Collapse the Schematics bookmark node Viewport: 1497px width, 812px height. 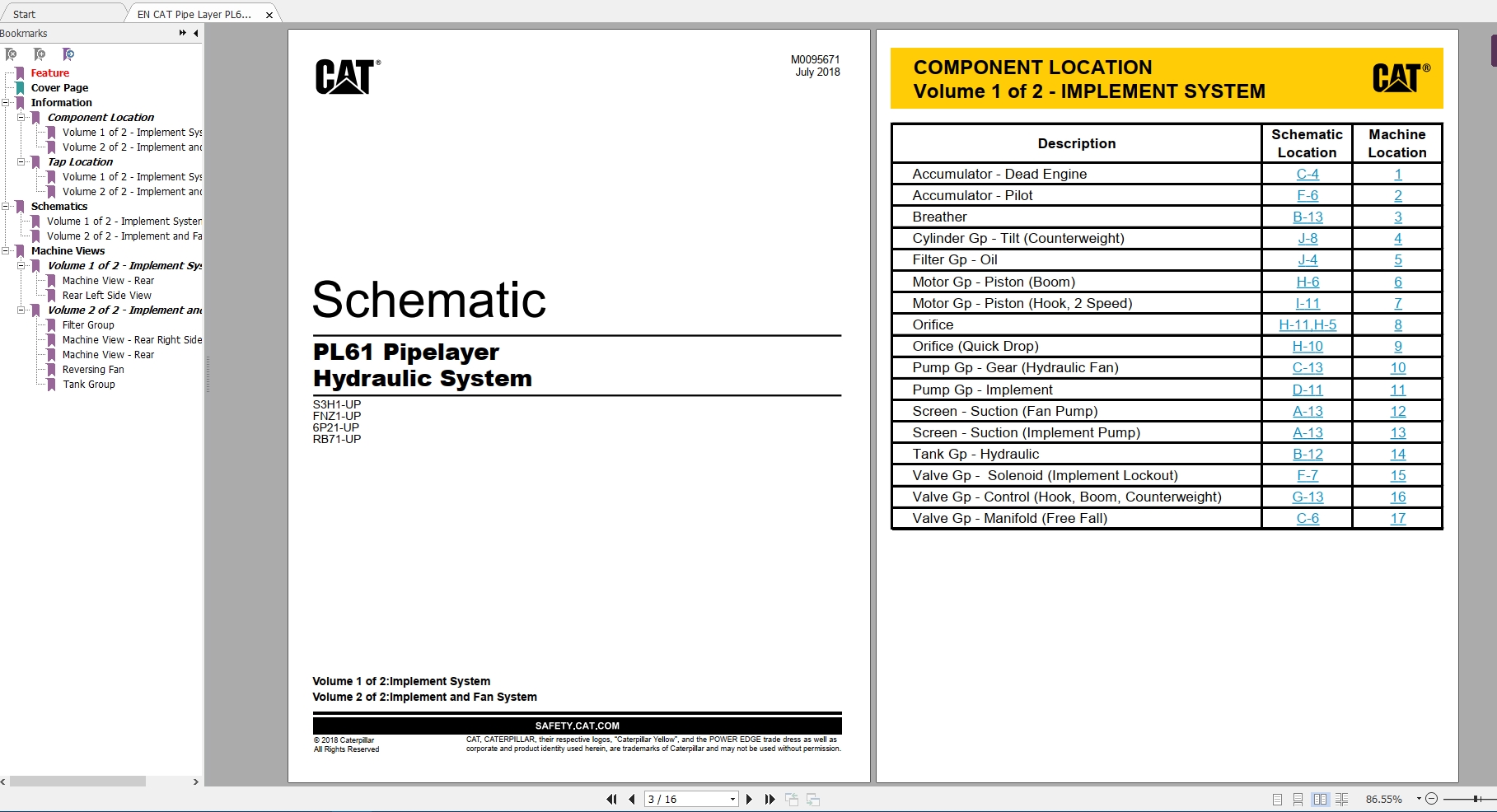point(7,206)
